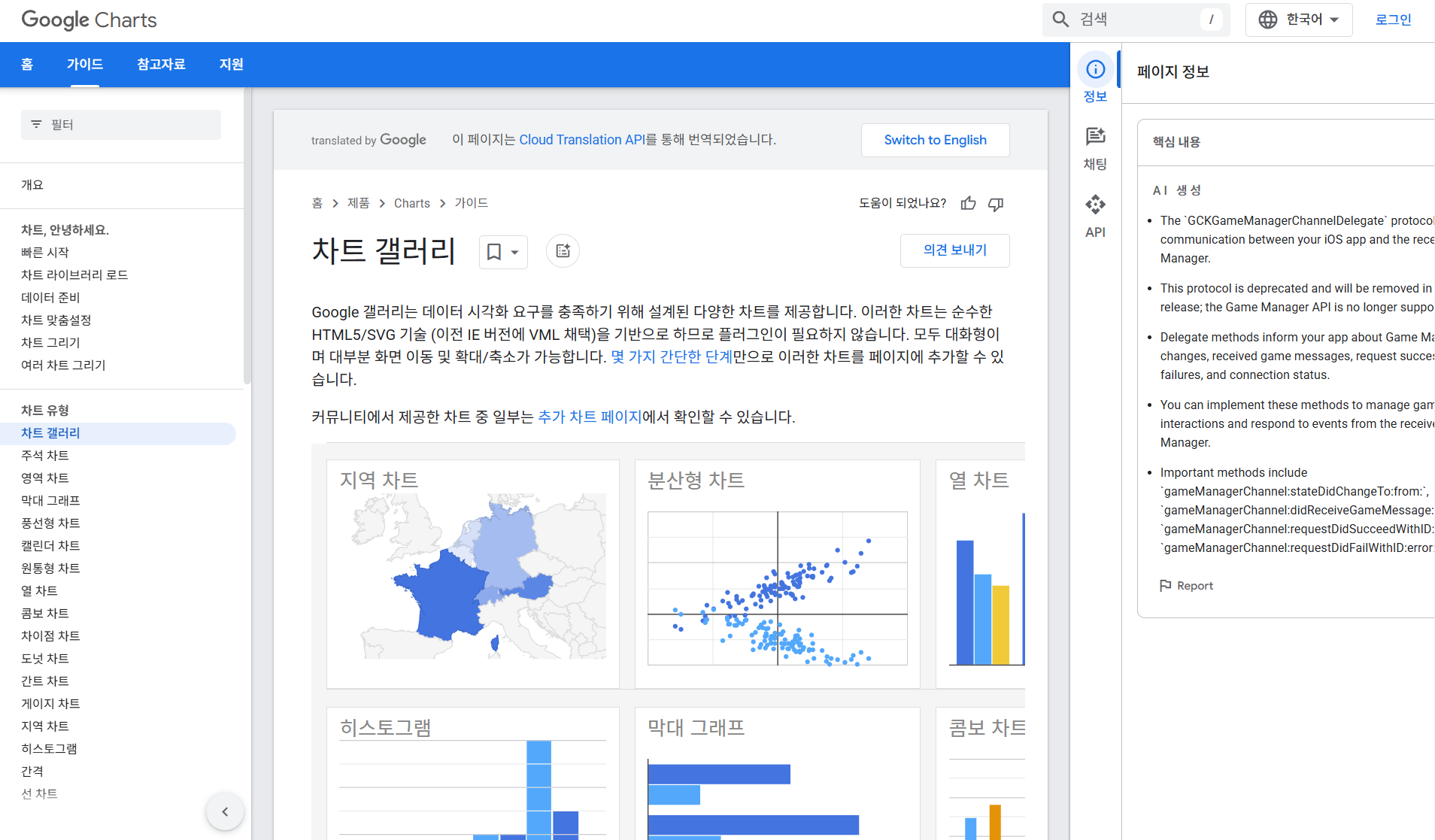This screenshot has height=840, width=1435.
Task: Select 빠른 시작 in the sidebar
Action: point(45,253)
